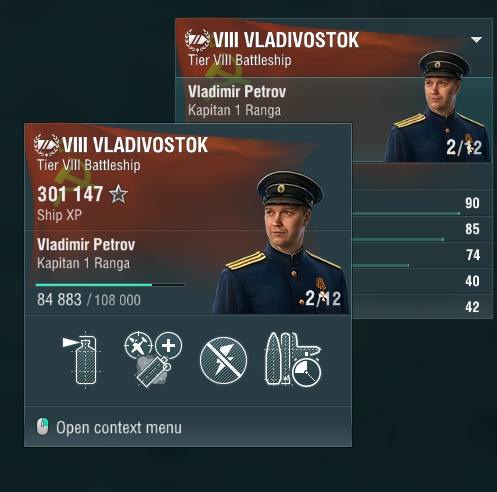Click the commander XP progress bar
This screenshot has width=497, height=492.
110,285
